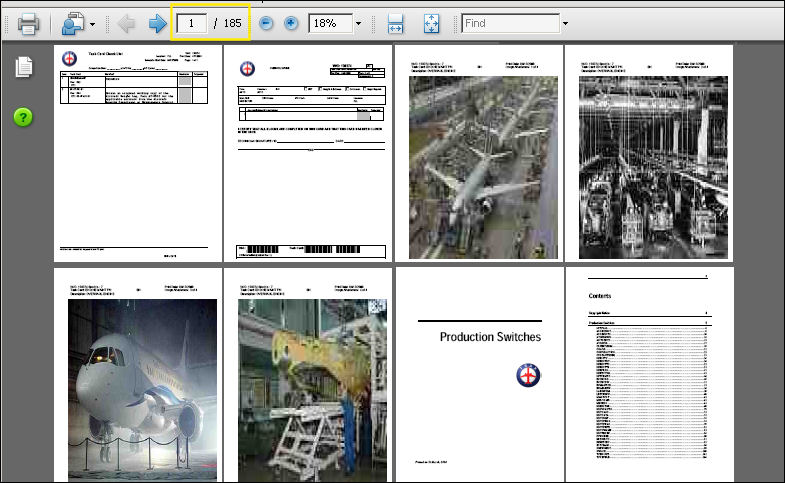Image resolution: width=785 pixels, height=483 pixels.
Task: Open the Pages panel icon in sidebar
Action: tap(24, 67)
